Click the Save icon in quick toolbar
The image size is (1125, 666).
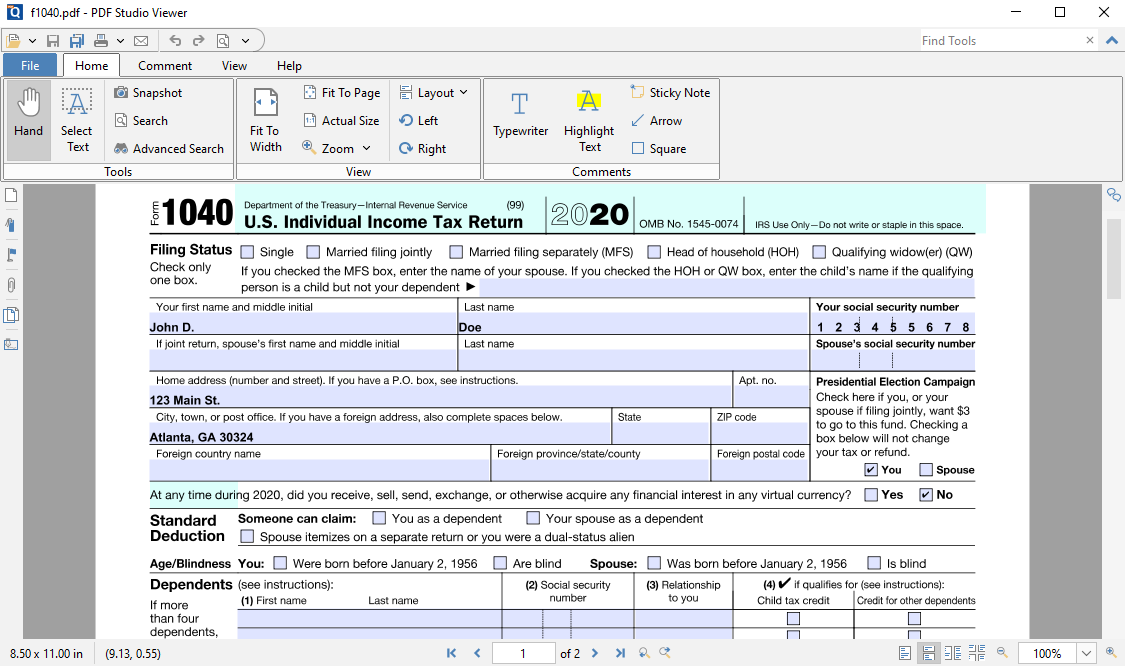[53, 41]
